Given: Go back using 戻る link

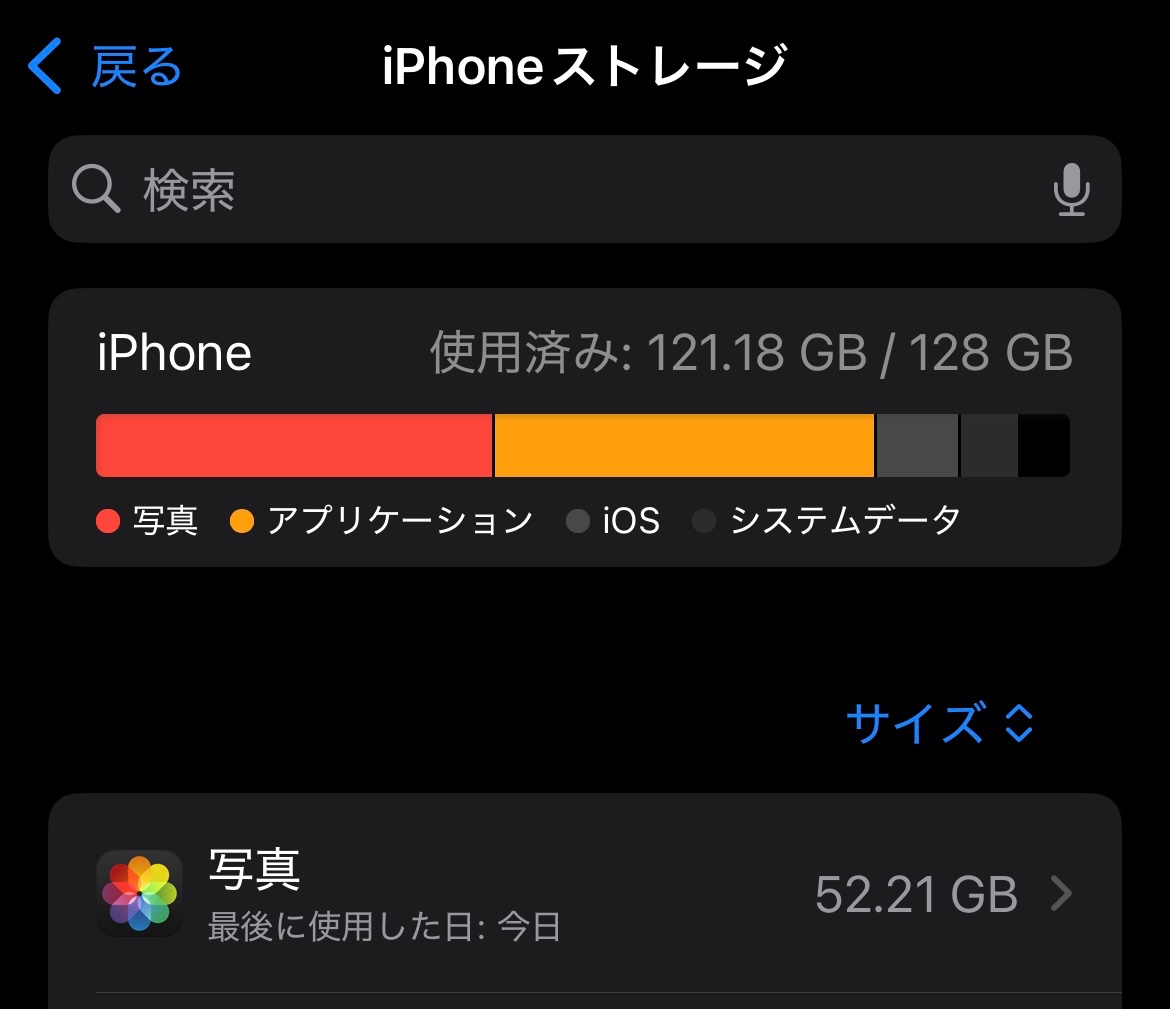Looking at the screenshot, I should (x=137, y=66).
